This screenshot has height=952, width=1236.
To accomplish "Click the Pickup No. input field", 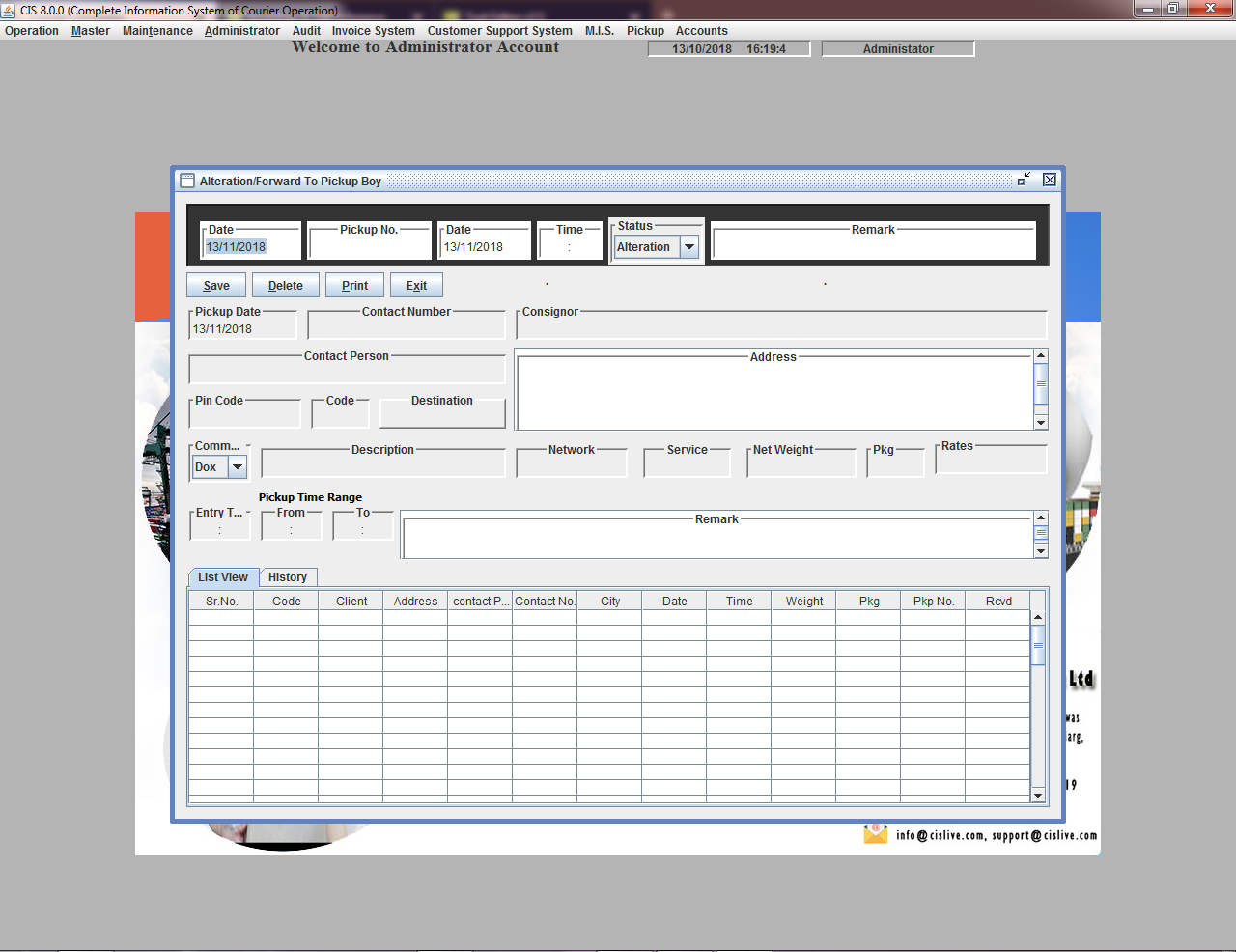I will coord(370,247).
